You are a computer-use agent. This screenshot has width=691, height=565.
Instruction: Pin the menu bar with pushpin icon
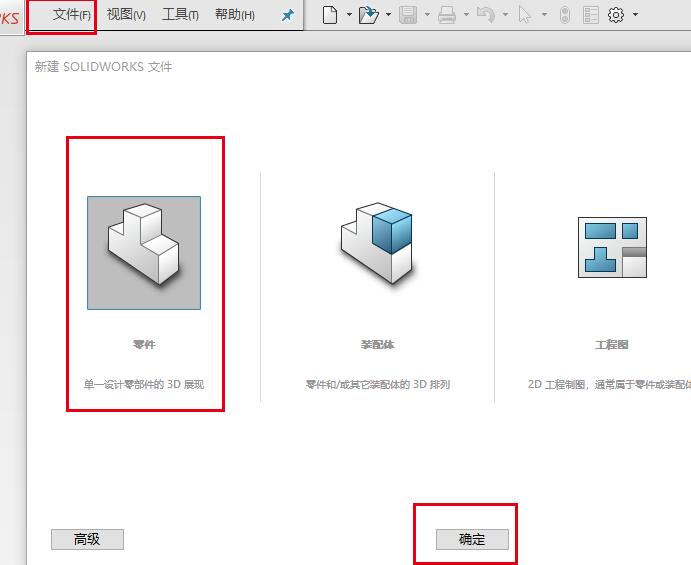click(287, 15)
